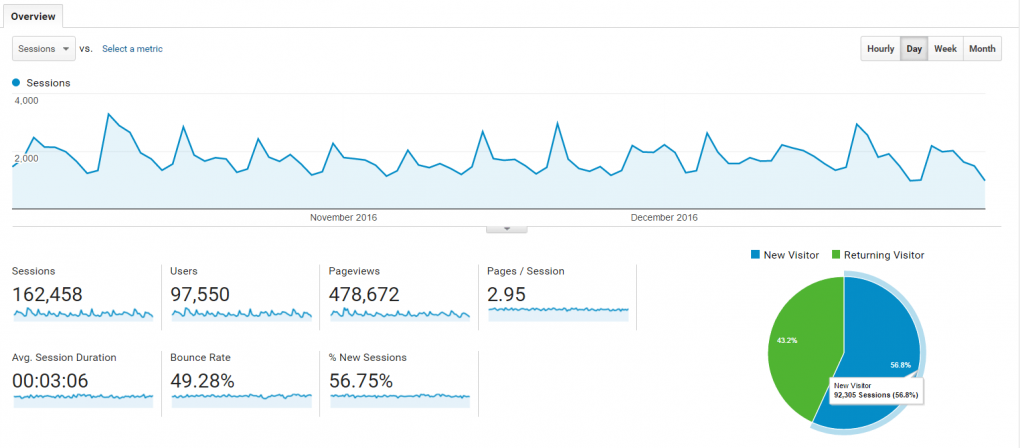The height and width of the screenshot is (448, 1020).
Task: Switch chart to Week view
Action: point(945,49)
